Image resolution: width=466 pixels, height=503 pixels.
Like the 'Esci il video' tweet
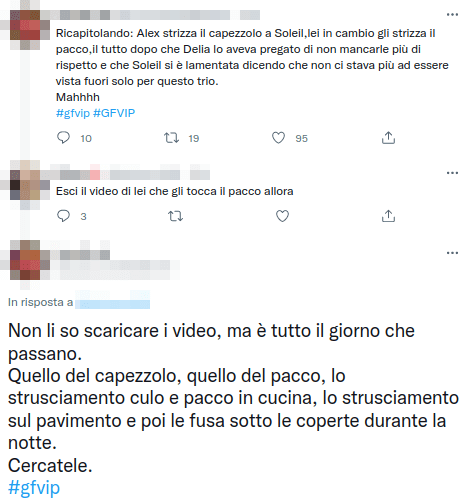[x=282, y=216]
